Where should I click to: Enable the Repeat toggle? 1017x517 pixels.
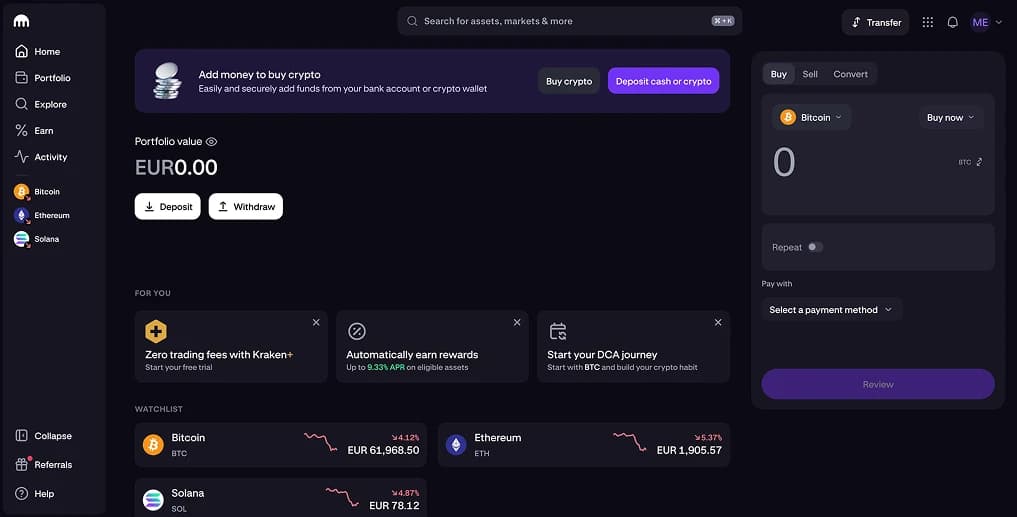(x=815, y=247)
